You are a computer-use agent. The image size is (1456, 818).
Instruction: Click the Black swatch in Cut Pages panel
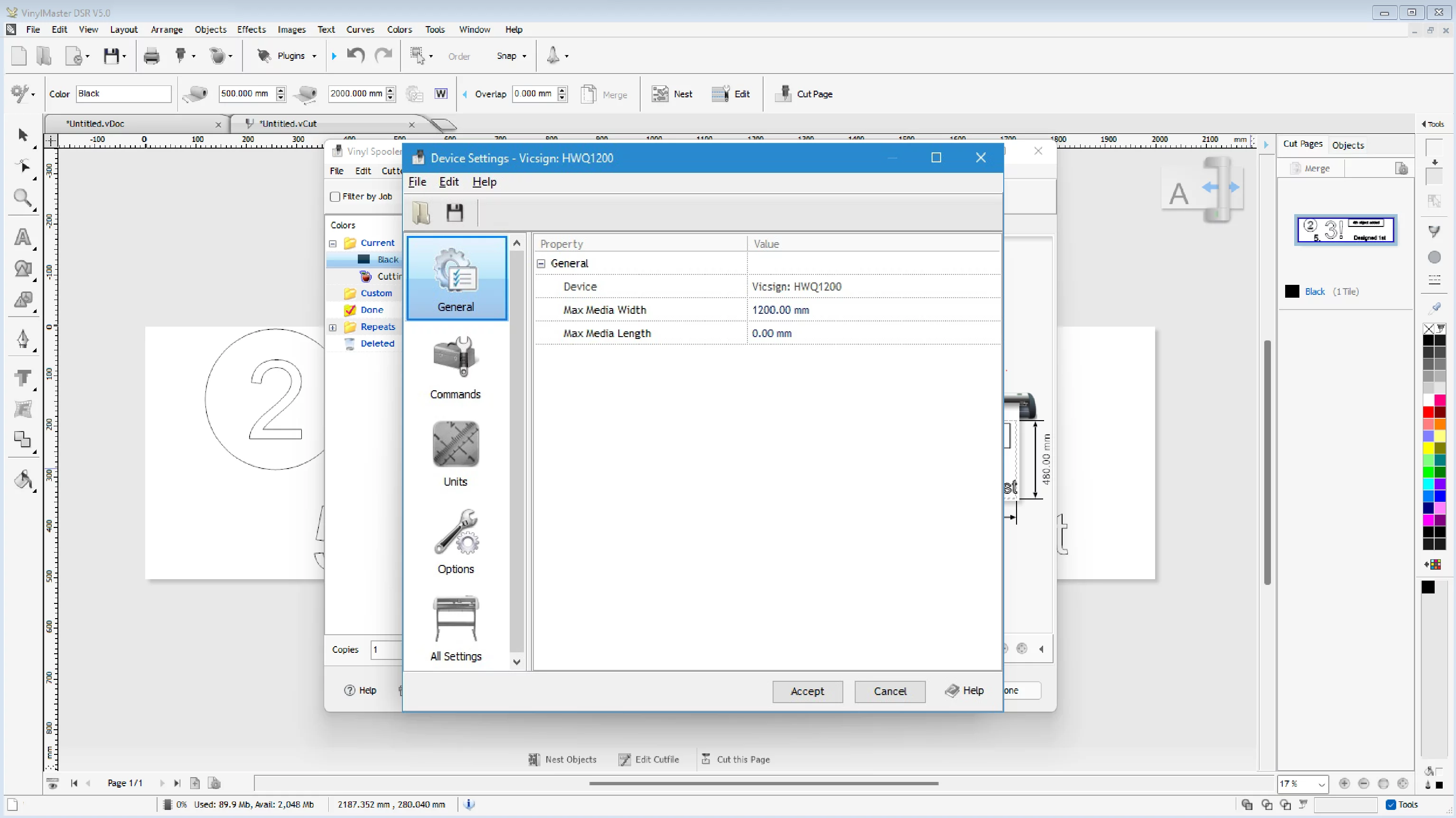1291,291
